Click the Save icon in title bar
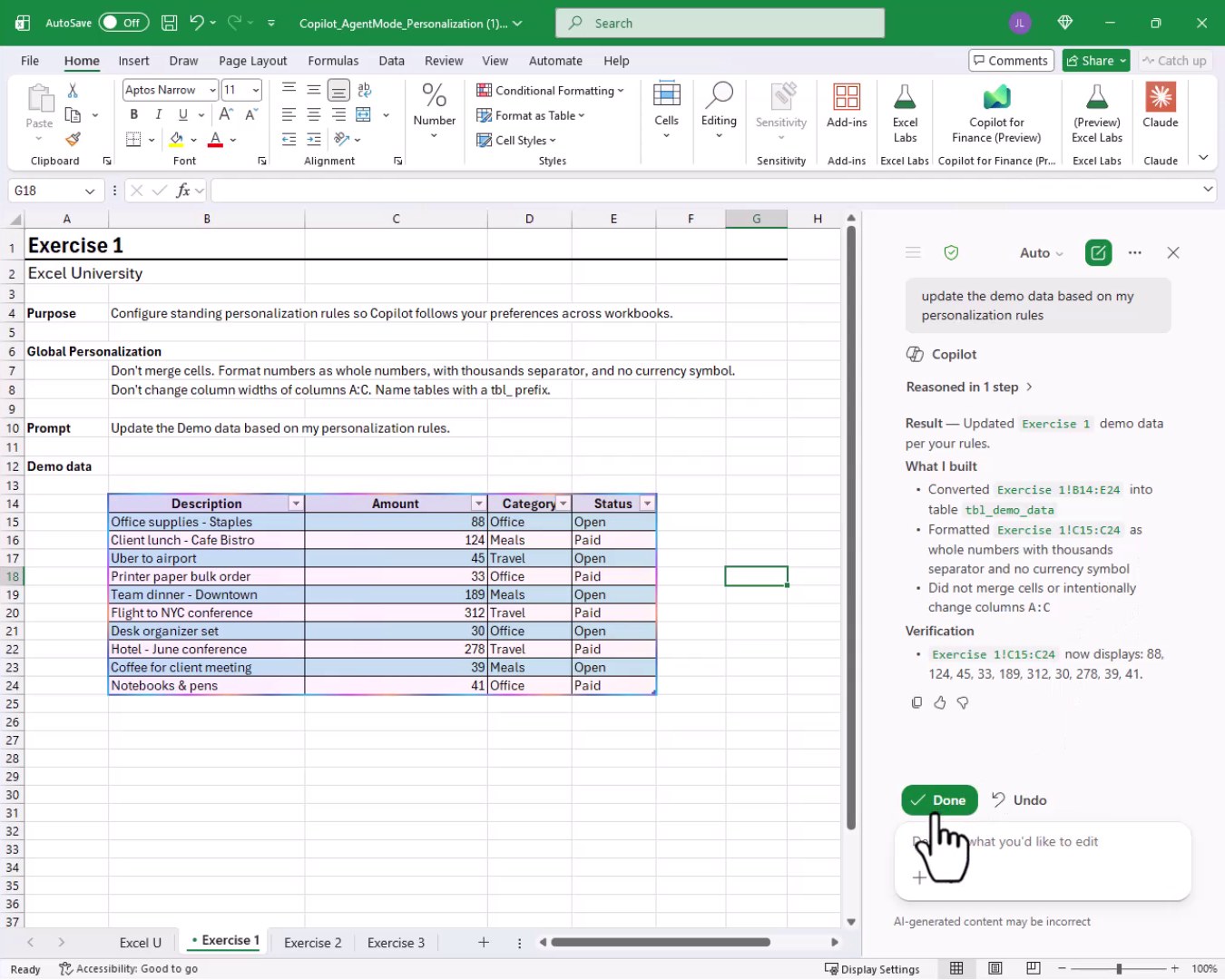The image size is (1225, 980). (169, 23)
